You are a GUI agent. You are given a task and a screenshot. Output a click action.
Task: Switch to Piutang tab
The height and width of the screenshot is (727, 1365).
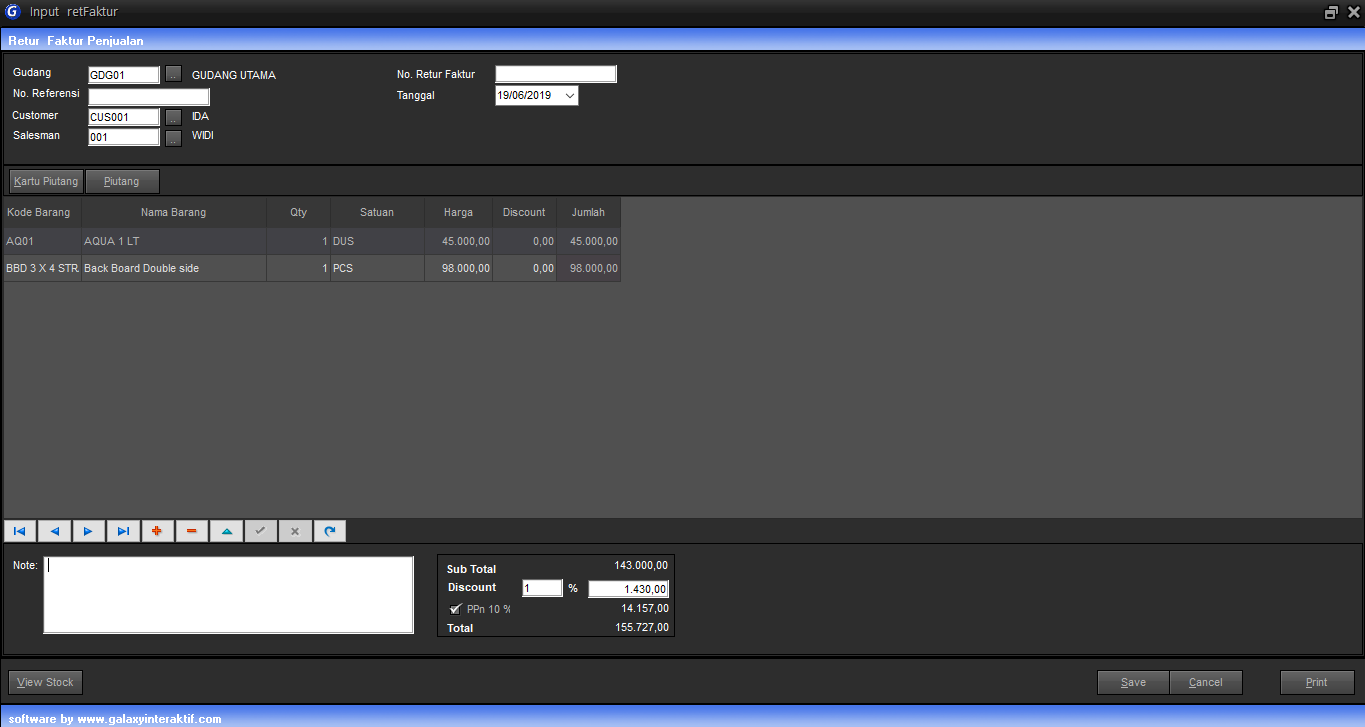[x=122, y=182]
